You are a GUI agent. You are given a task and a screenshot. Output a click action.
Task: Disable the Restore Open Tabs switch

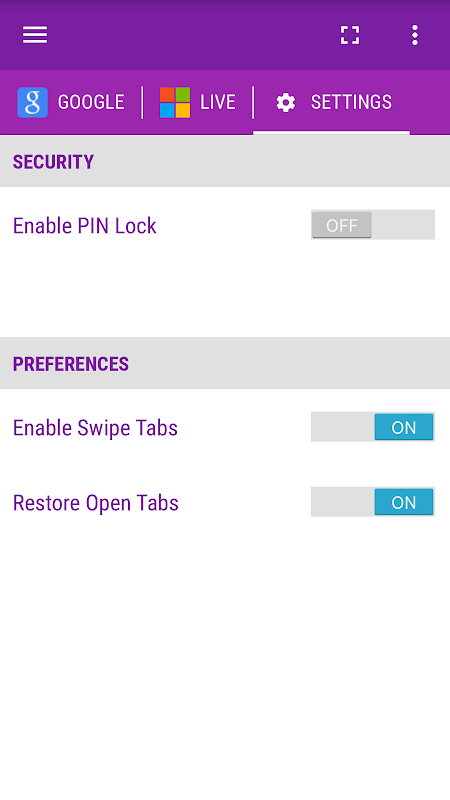(x=373, y=502)
